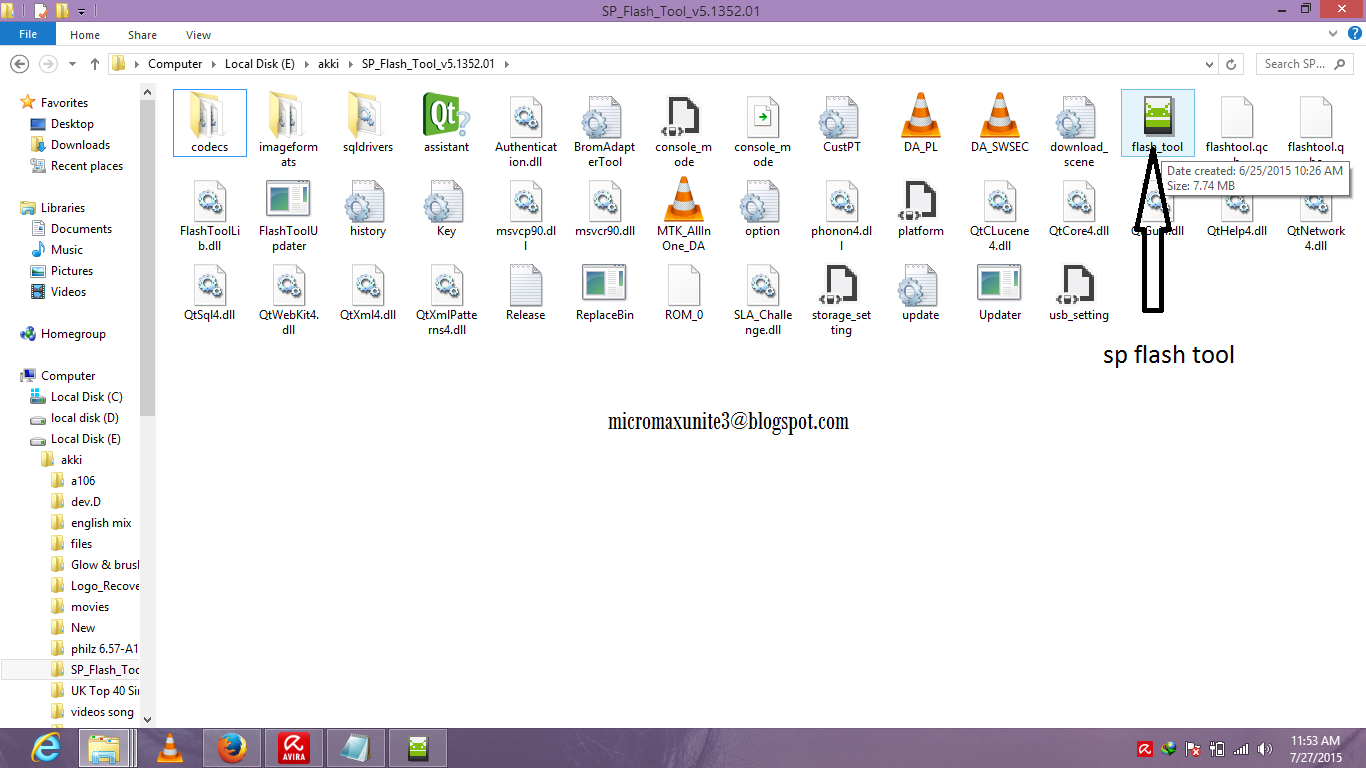Open Avira from the taskbar
The width and height of the screenshot is (1366, 768).
[x=293, y=748]
